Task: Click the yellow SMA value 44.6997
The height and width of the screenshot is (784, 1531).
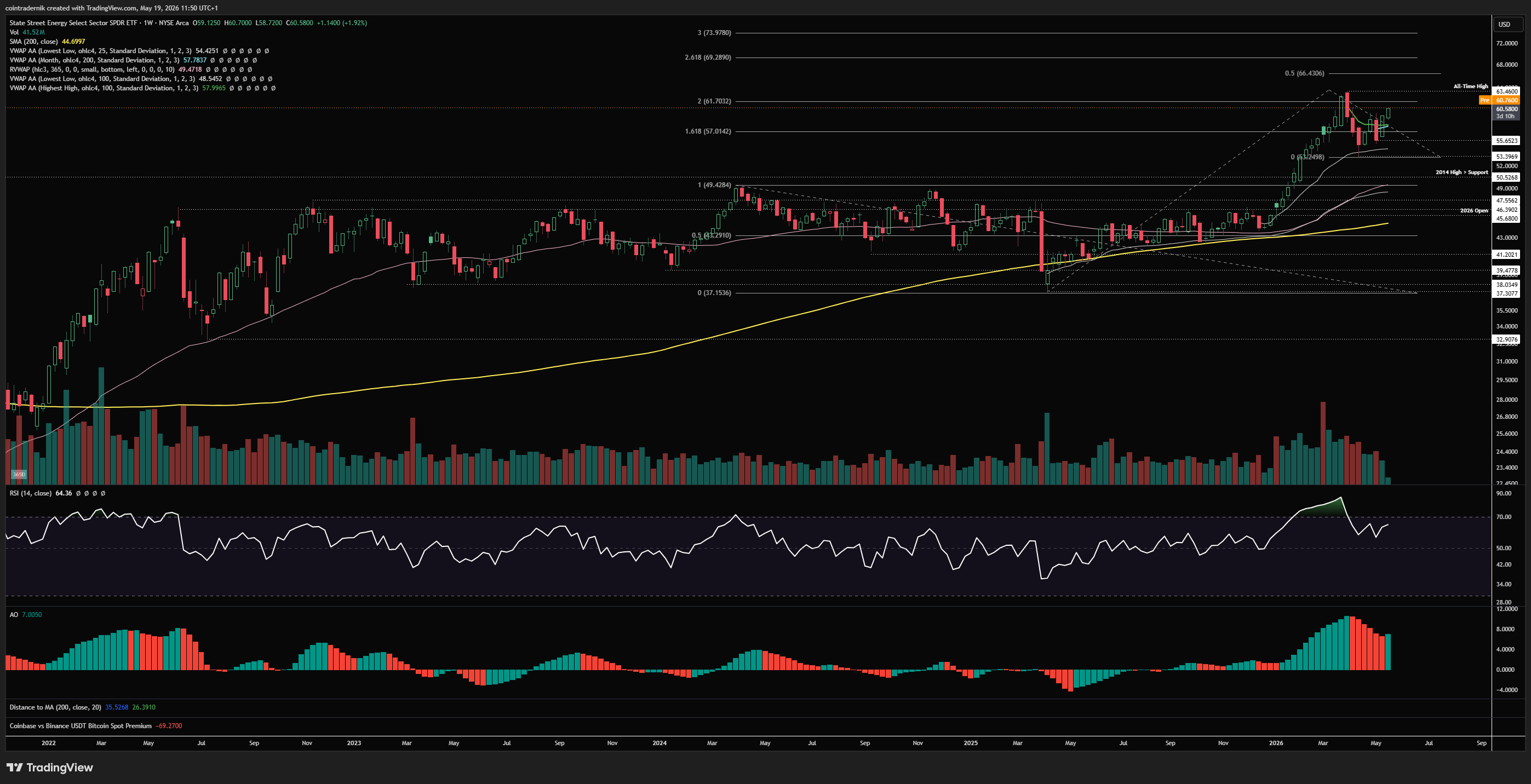Action: click(x=74, y=42)
